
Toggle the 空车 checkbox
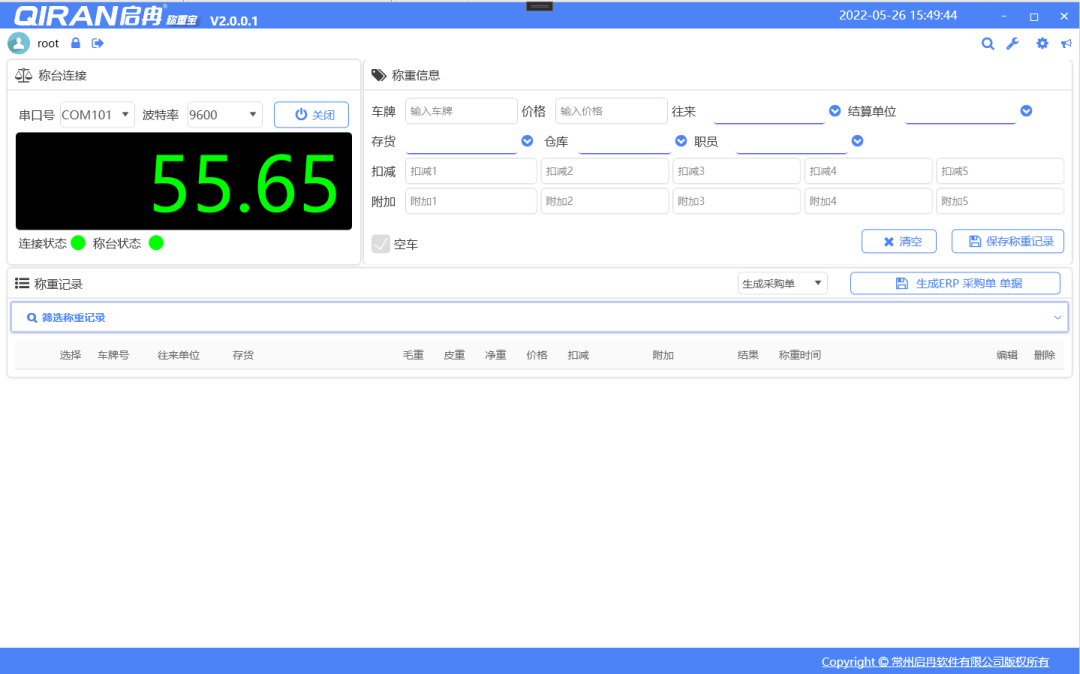(383, 243)
